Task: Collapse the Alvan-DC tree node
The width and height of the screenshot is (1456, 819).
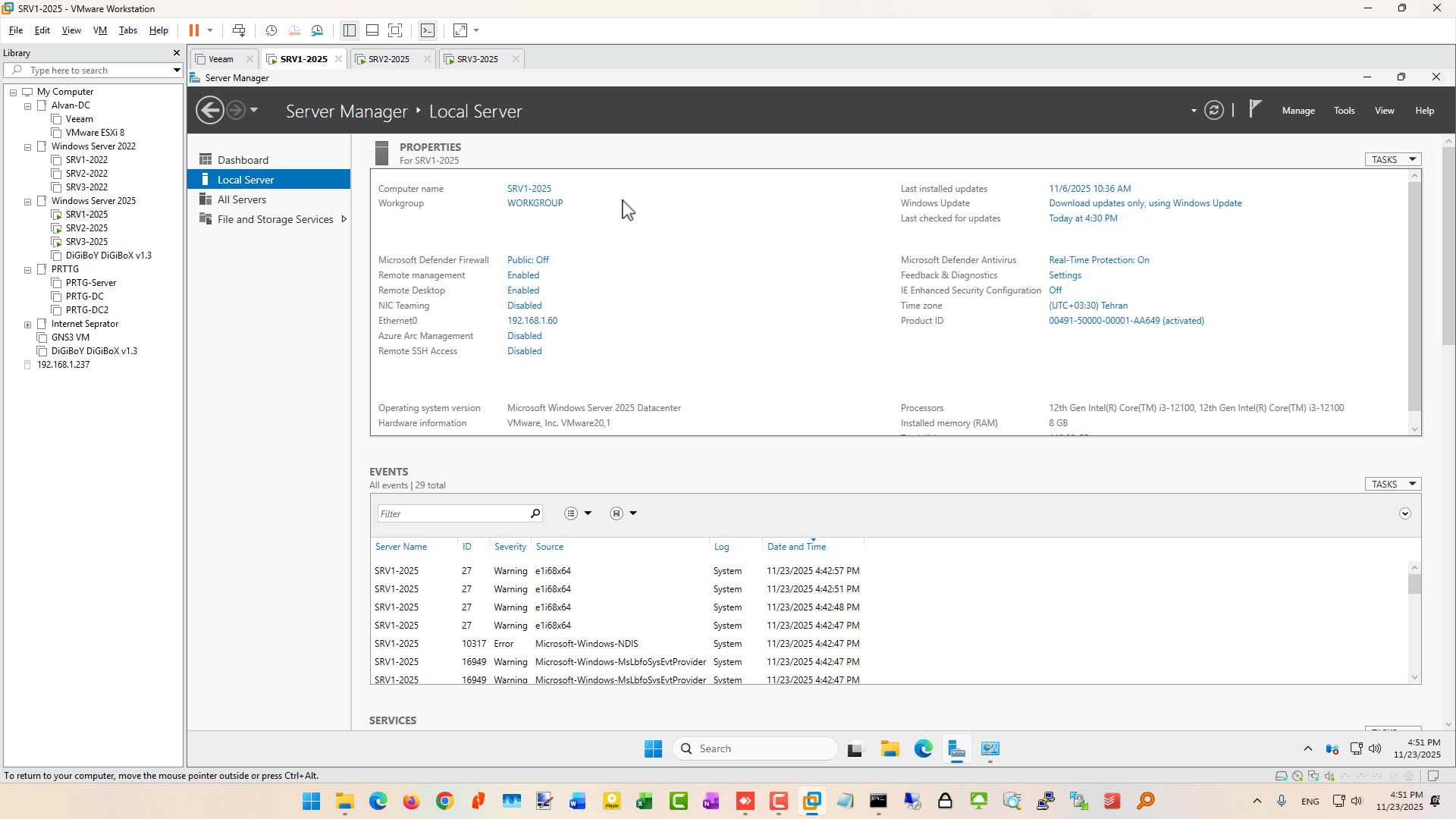Action: 28,106
